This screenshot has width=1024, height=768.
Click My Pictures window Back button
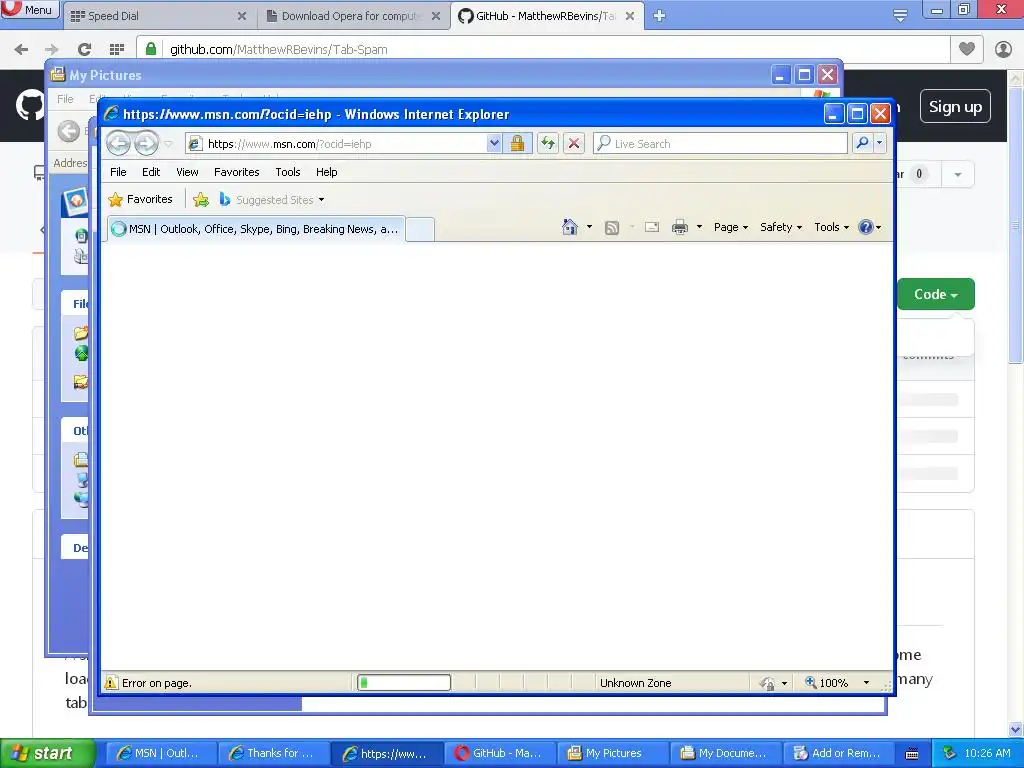point(69,131)
